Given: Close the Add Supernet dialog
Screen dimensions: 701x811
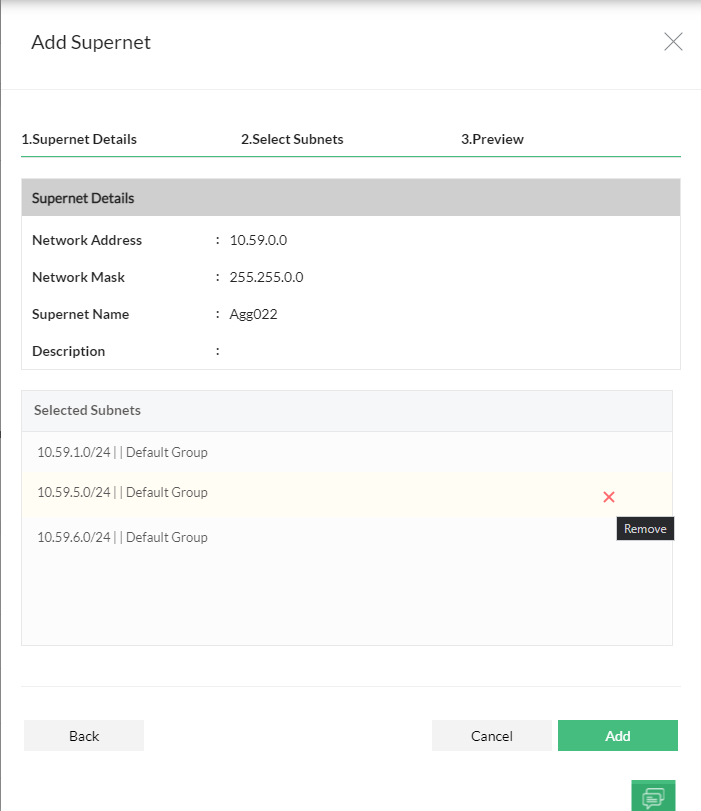Looking at the screenshot, I should pos(673,42).
